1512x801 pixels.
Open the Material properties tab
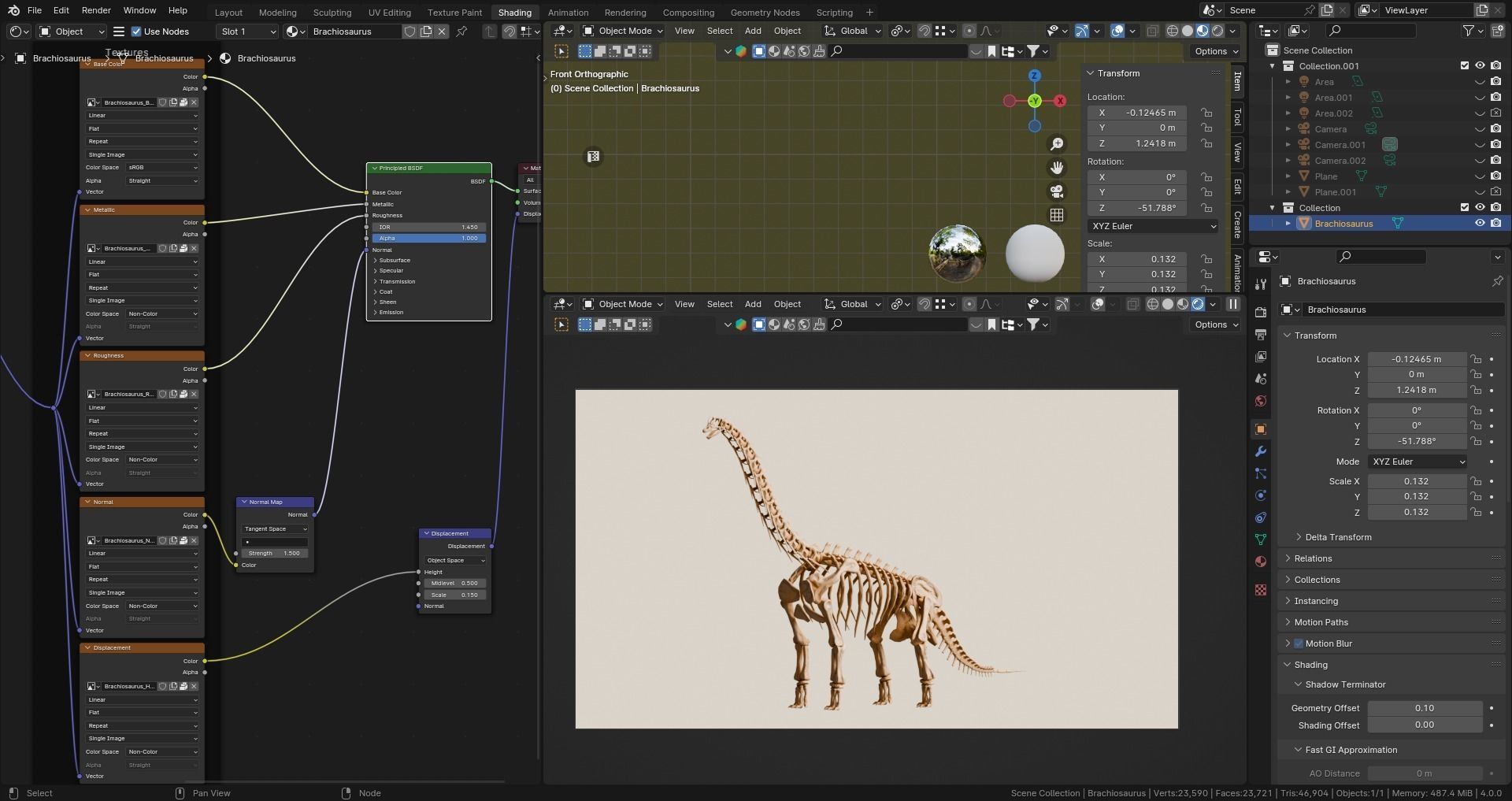coord(1261,562)
